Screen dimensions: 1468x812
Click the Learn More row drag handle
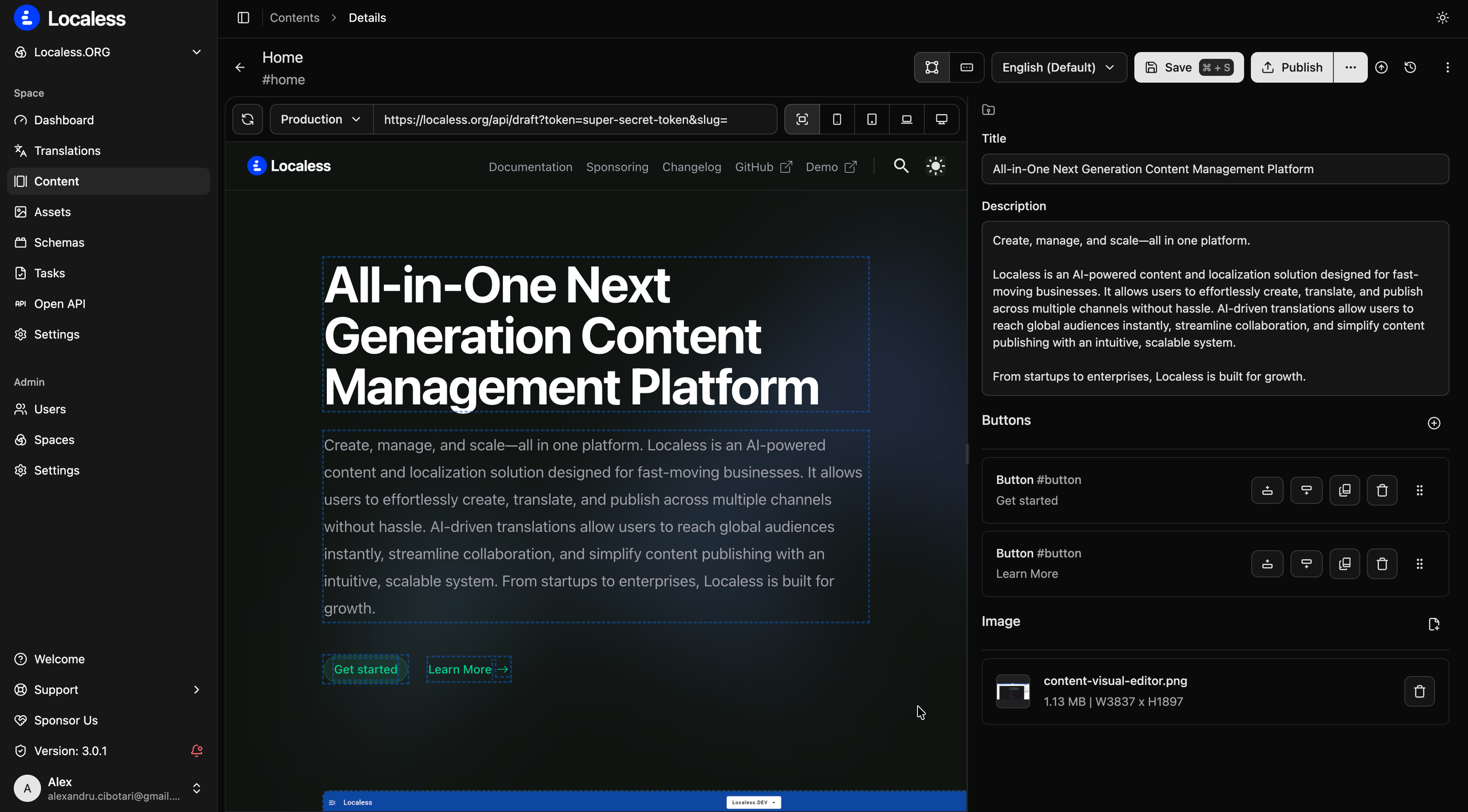tap(1419, 564)
